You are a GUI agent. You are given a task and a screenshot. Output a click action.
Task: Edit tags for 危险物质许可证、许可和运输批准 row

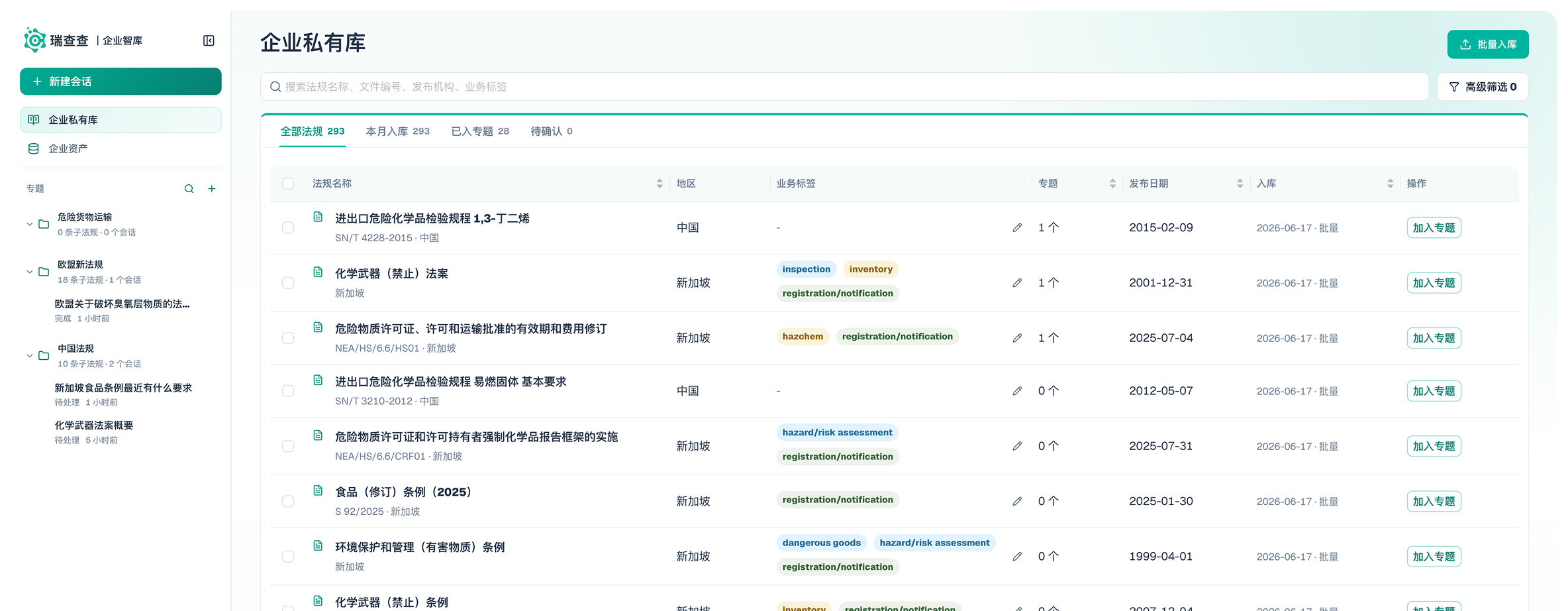pos(1017,338)
